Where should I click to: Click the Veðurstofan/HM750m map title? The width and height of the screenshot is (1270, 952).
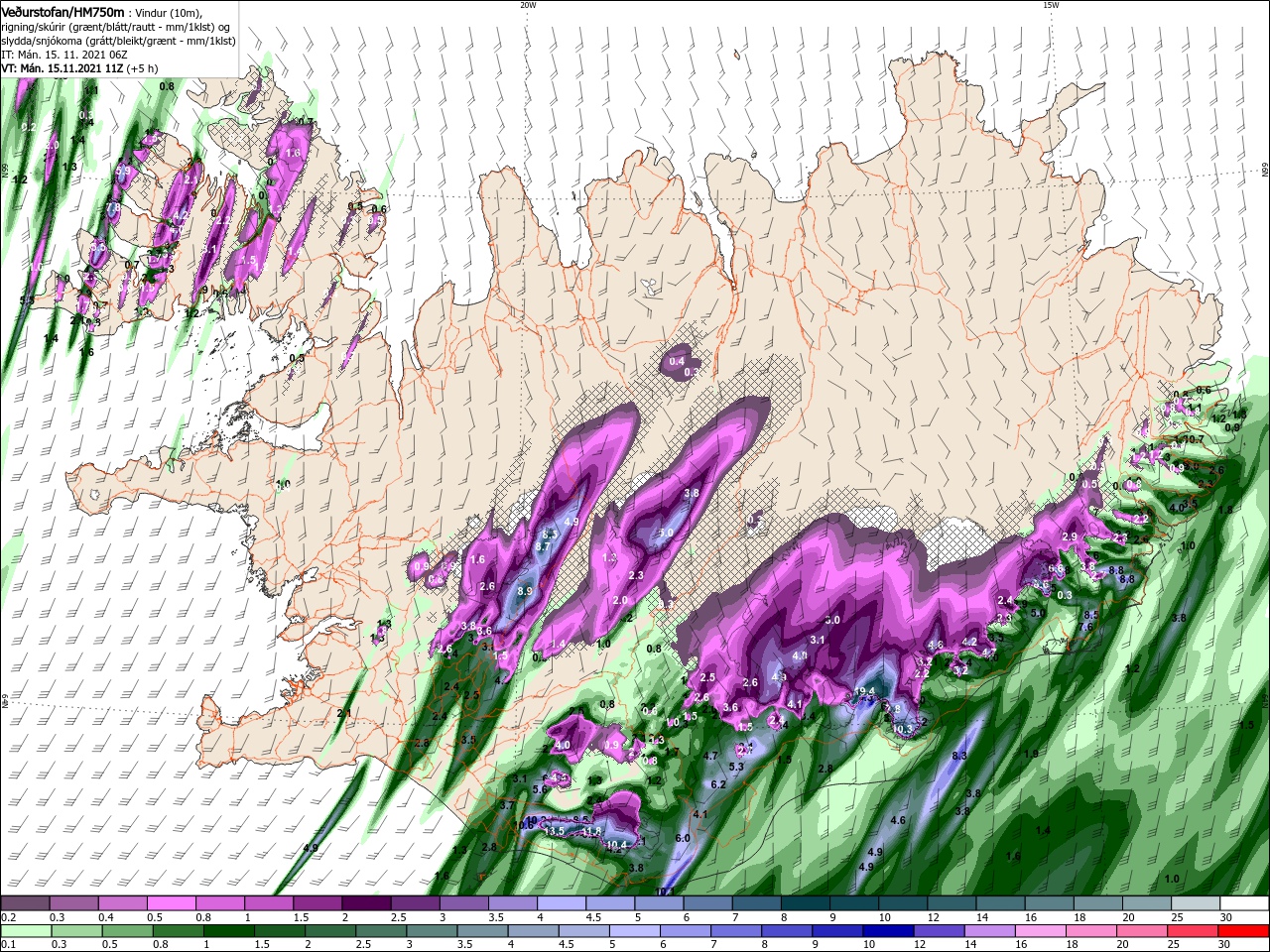pos(63,11)
